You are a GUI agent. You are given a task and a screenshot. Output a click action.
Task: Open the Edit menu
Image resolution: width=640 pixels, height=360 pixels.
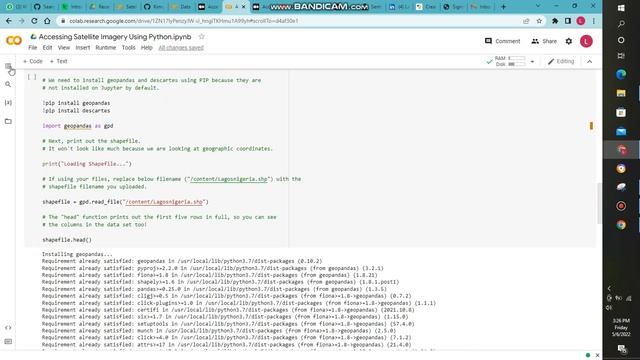pos(47,48)
